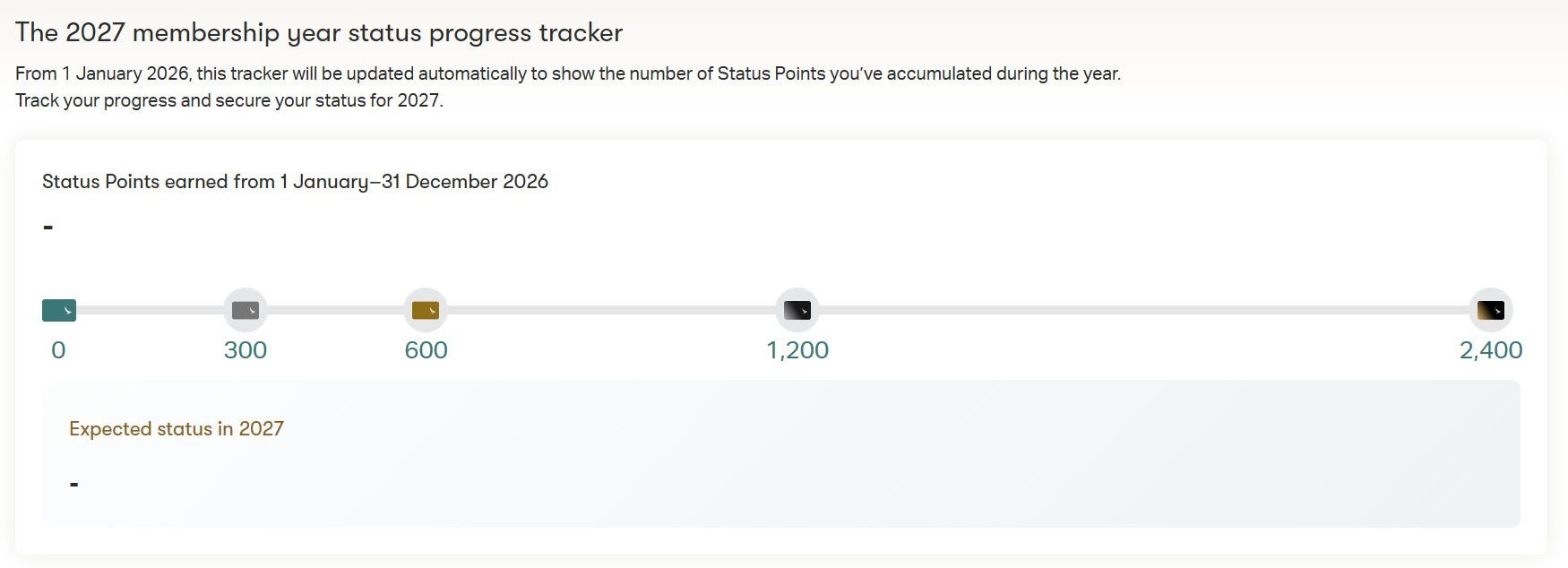This screenshot has height=568, width=1568.
Task: Click the 2,400 points milestone label
Action: coord(1491,350)
